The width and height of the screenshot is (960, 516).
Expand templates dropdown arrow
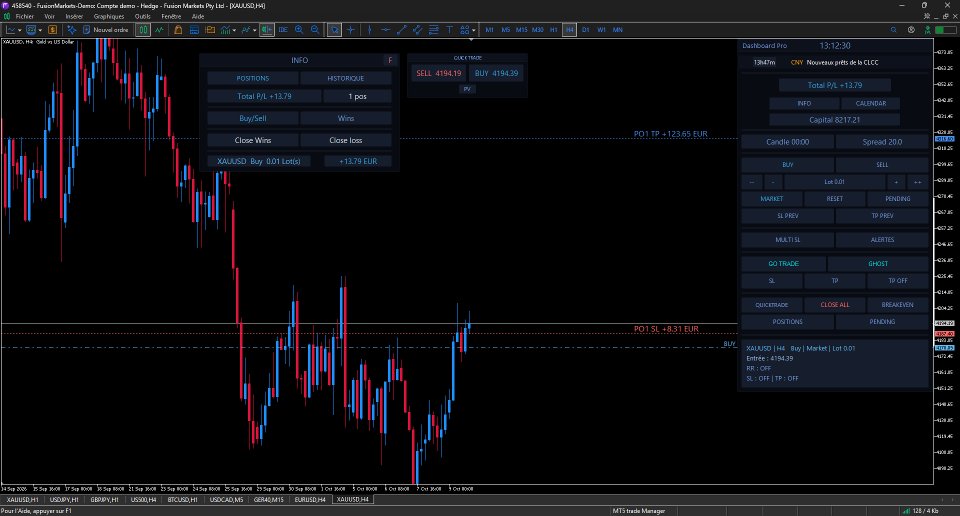coord(40,30)
